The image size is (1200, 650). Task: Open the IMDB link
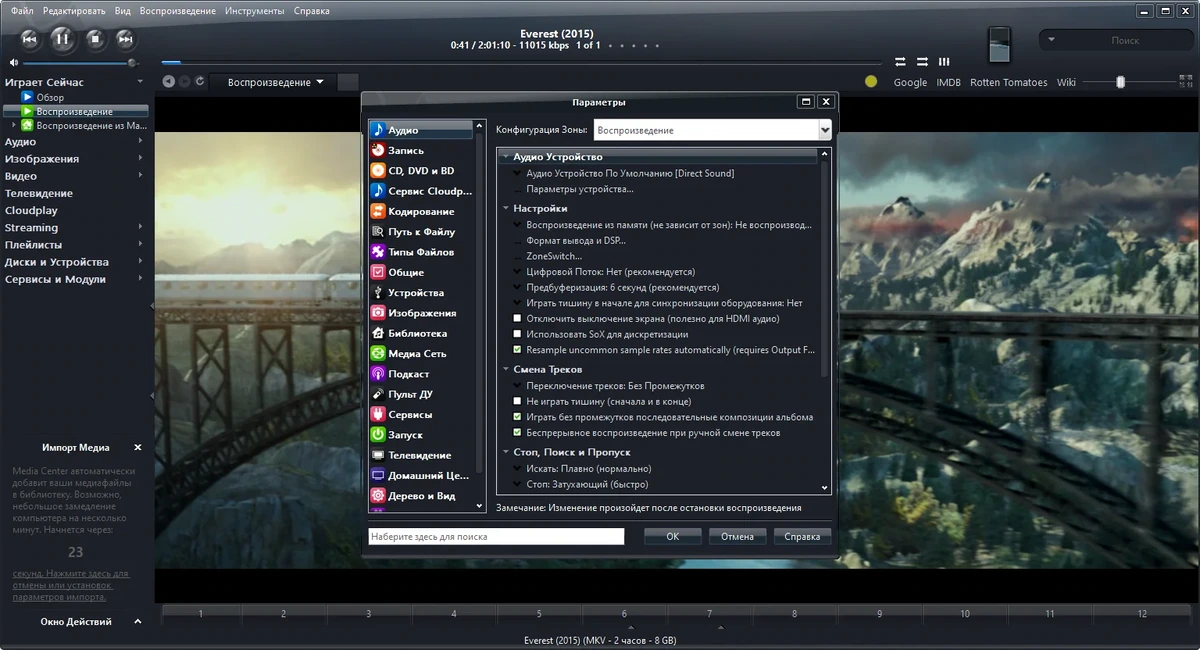[x=949, y=83]
